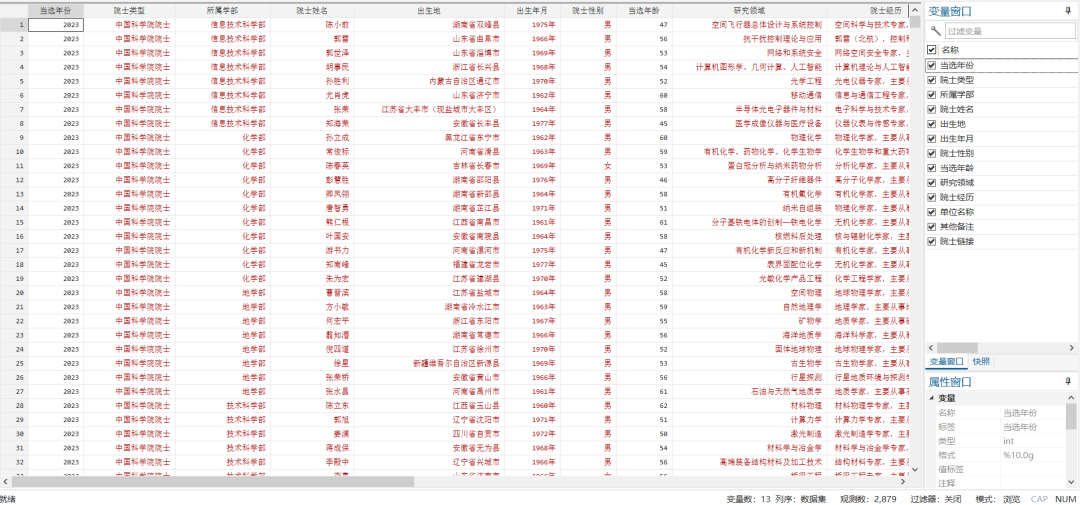Select the 院士姓名 column header
This screenshot has width=1080, height=505.
[x=312, y=10]
